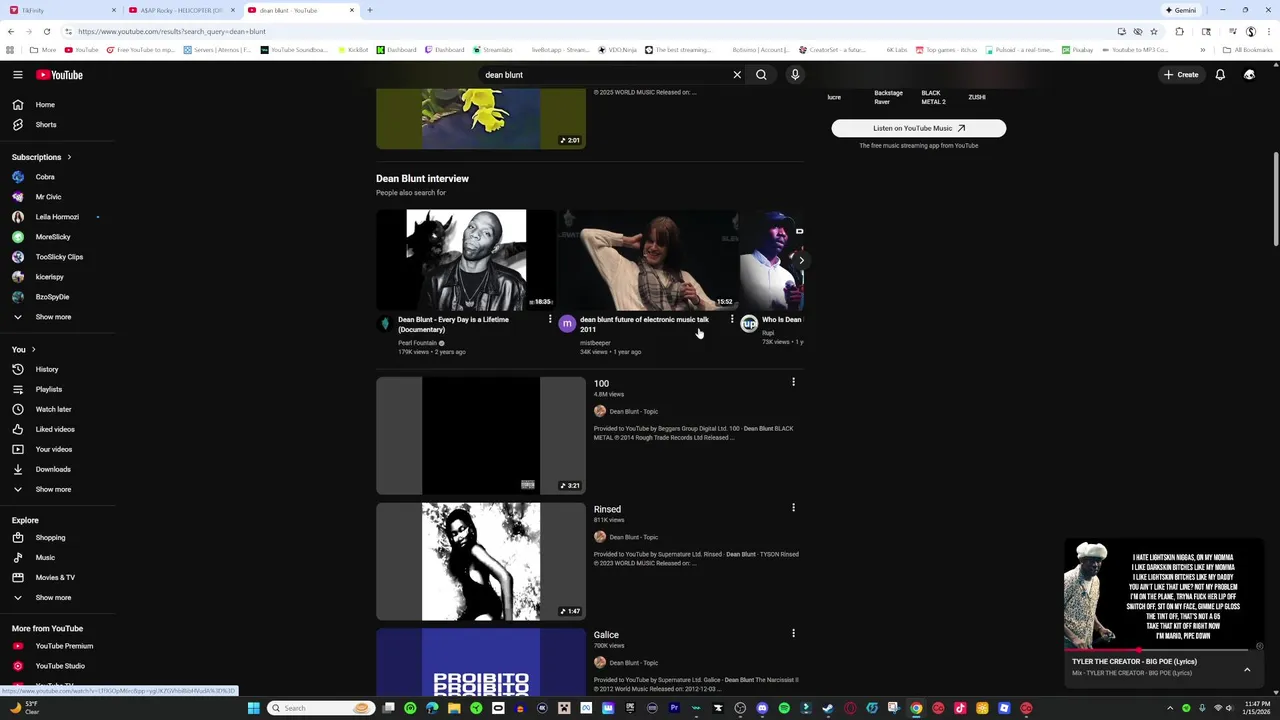The image size is (1280, 720).
Task: Open the Create button
Action: [1181, 75]
